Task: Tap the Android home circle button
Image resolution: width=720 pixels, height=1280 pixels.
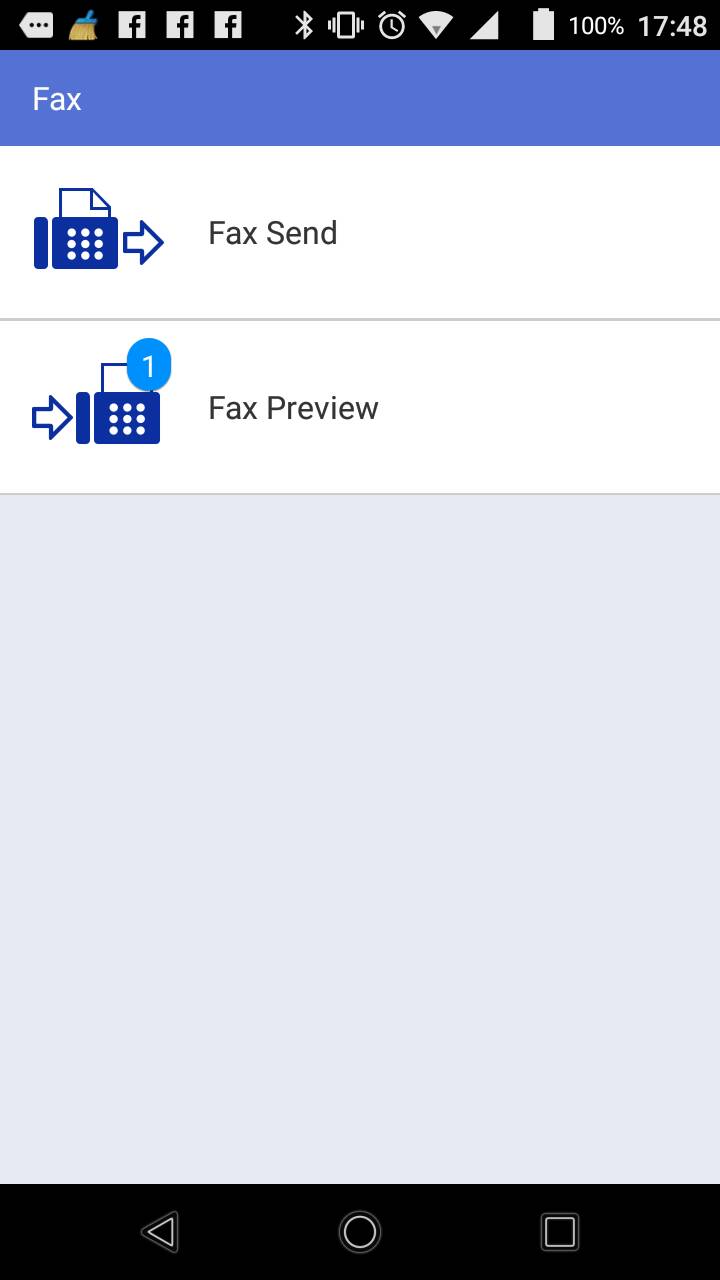Action: tap(360, 1232)
